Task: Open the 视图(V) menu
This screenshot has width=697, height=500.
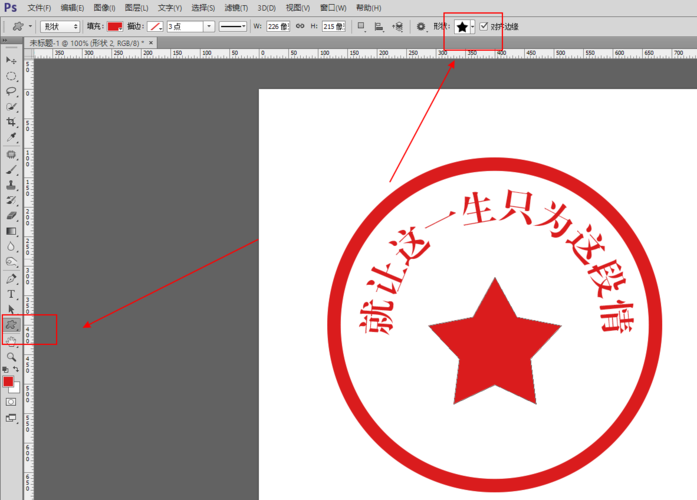Action: (298, 8)
